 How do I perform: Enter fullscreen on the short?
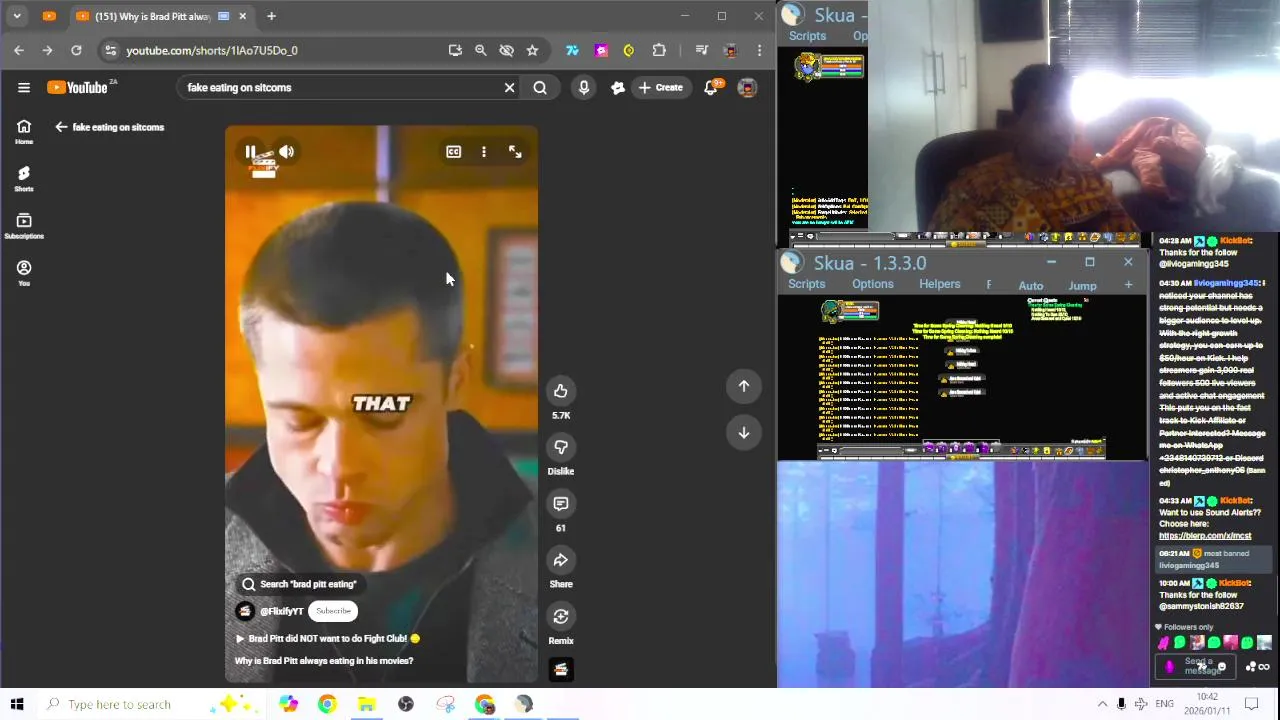point(515,152)
